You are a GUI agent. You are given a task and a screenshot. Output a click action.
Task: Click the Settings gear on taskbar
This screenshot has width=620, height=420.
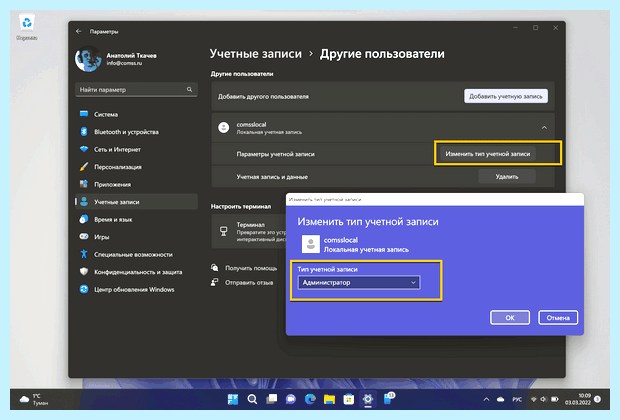368,399
